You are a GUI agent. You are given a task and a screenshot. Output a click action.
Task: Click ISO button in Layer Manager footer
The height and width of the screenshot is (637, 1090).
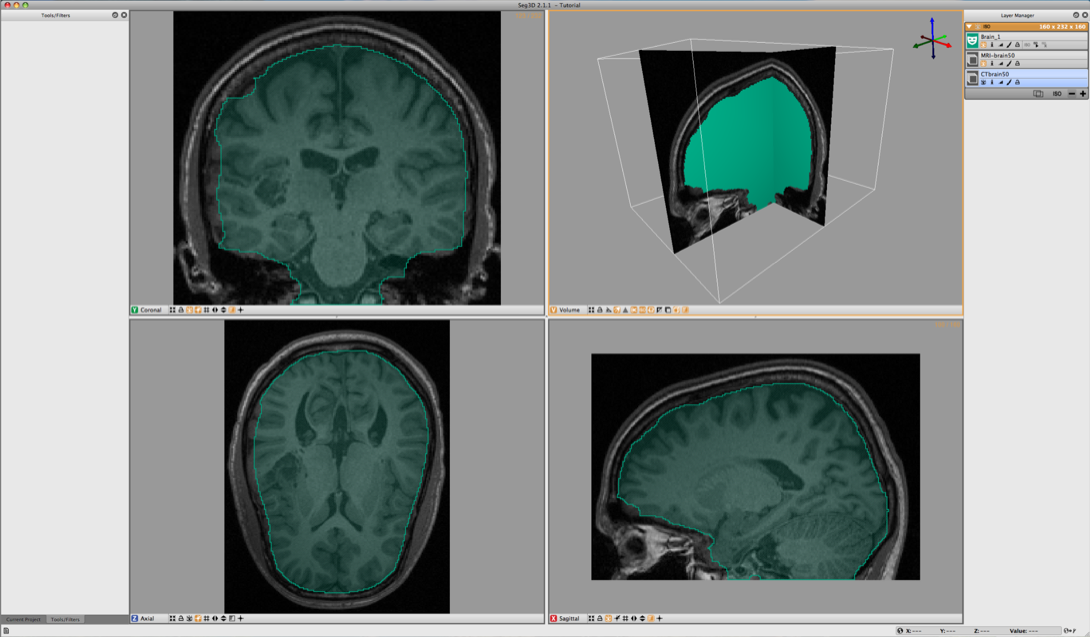[1057, 93]
